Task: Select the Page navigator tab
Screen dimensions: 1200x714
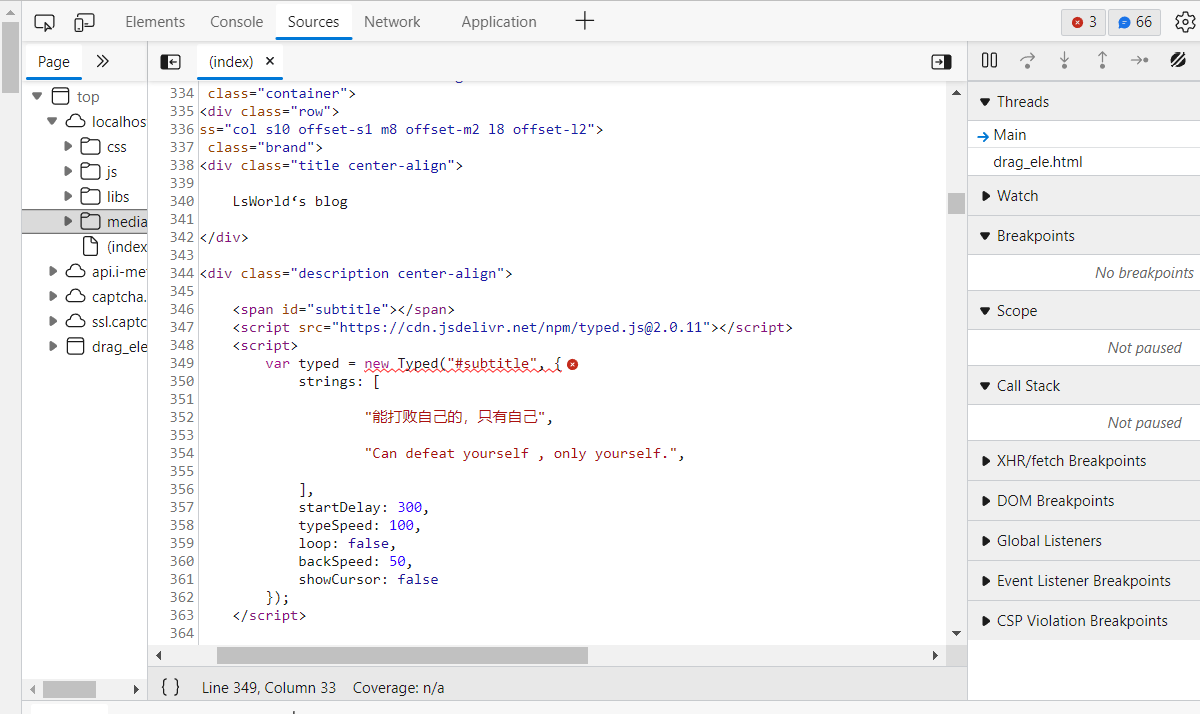Action: (x=54, y=61)
